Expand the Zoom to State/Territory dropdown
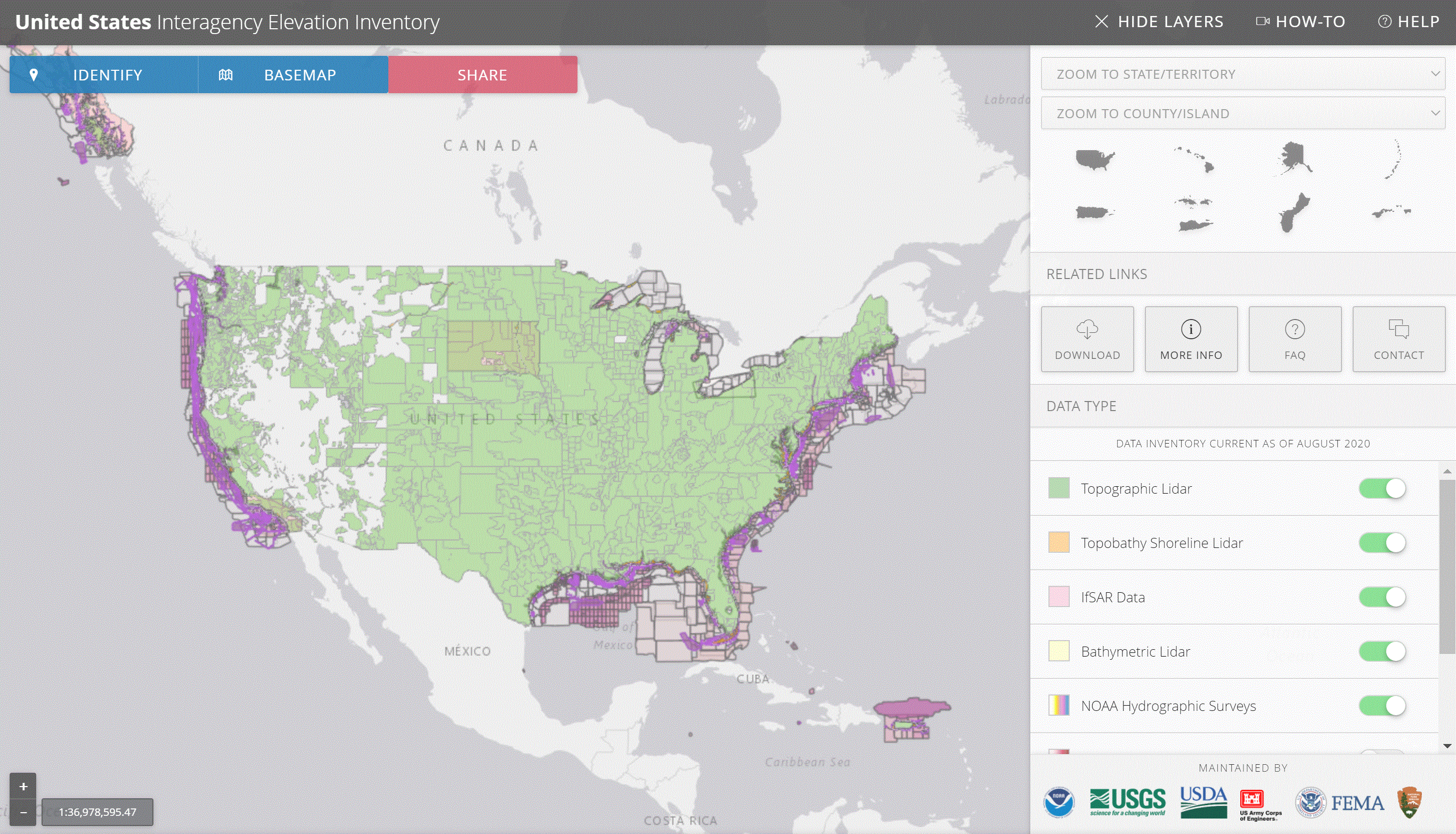This screenshot has height=834, width=1456. (x=1243, y=73)
